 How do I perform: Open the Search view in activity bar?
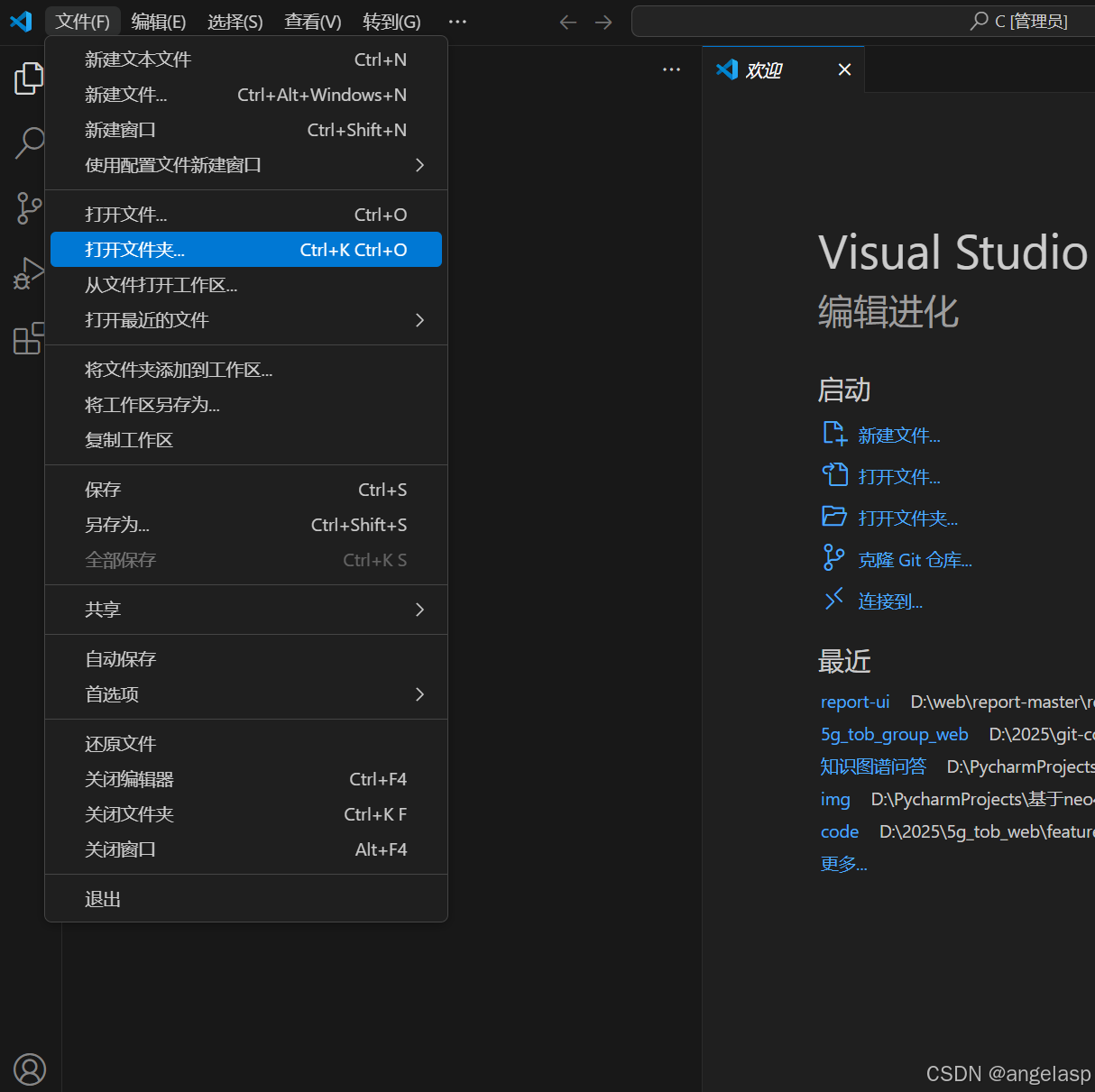tap(29, 142)
